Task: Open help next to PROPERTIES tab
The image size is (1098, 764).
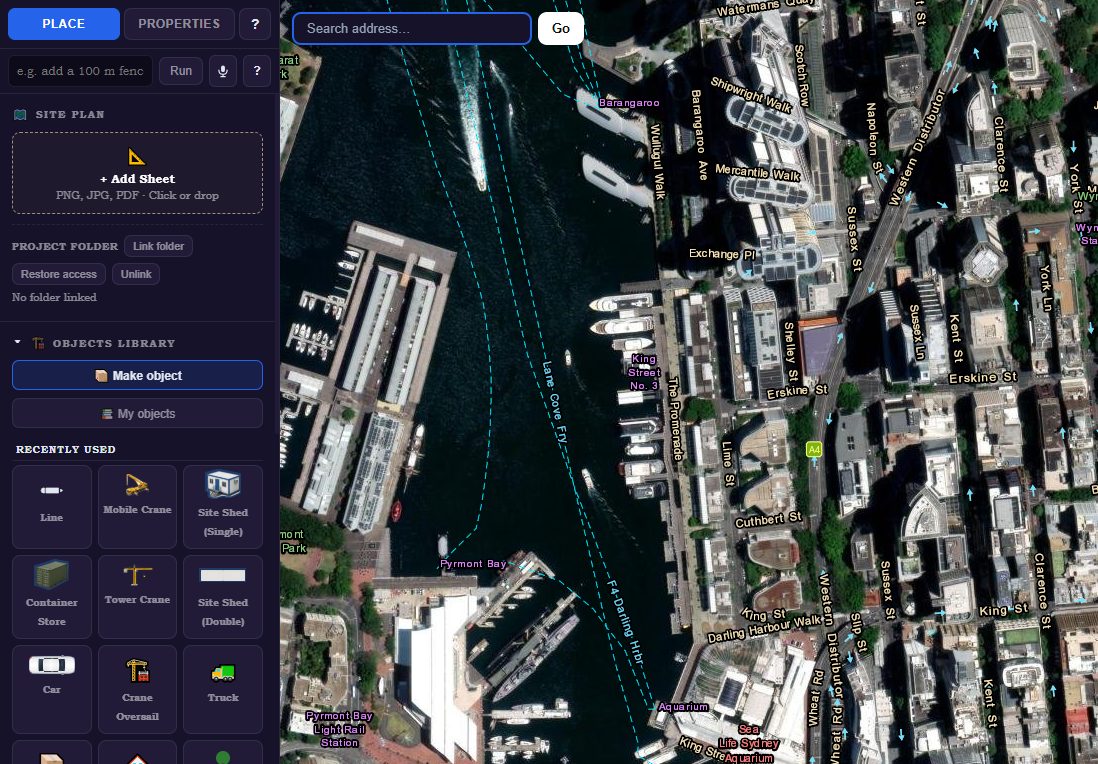Action: (x=255, y=24)
